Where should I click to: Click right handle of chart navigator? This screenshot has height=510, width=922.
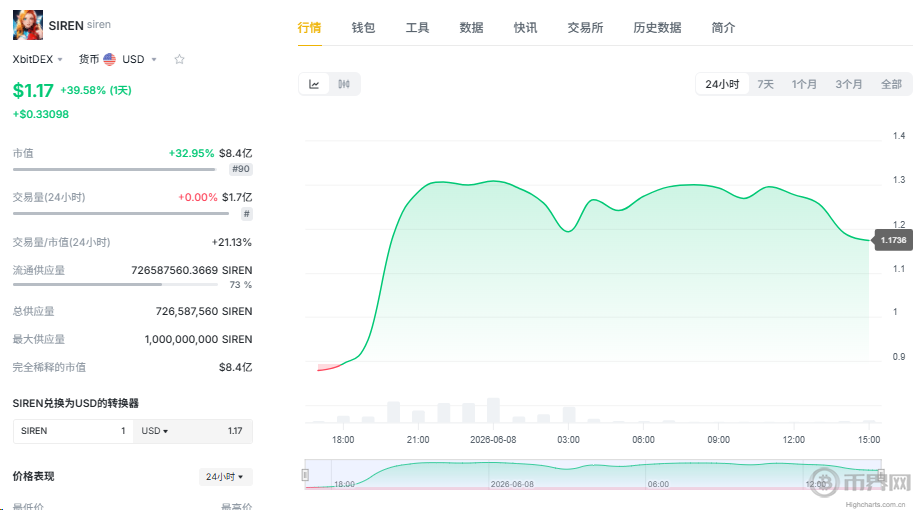(x=881, y=475)
